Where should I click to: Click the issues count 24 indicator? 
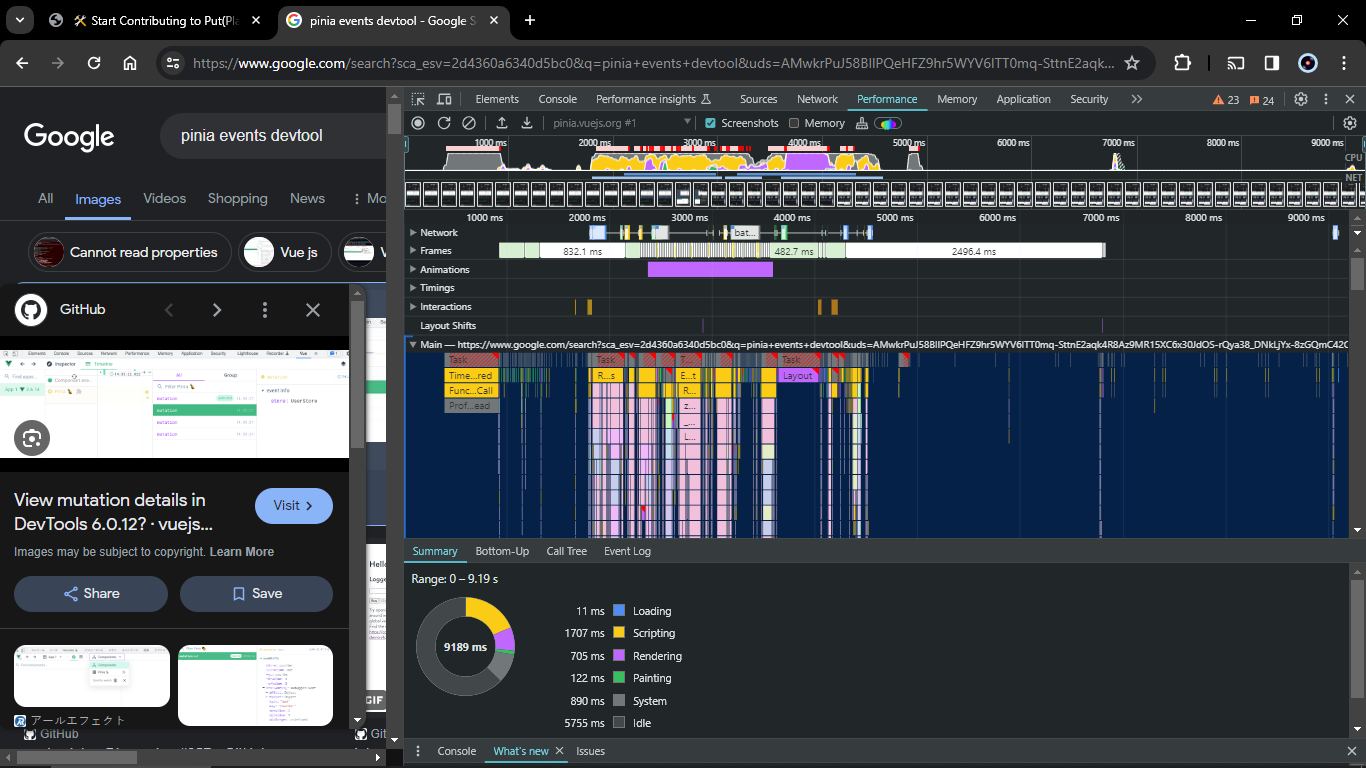tap(1262, 100)
